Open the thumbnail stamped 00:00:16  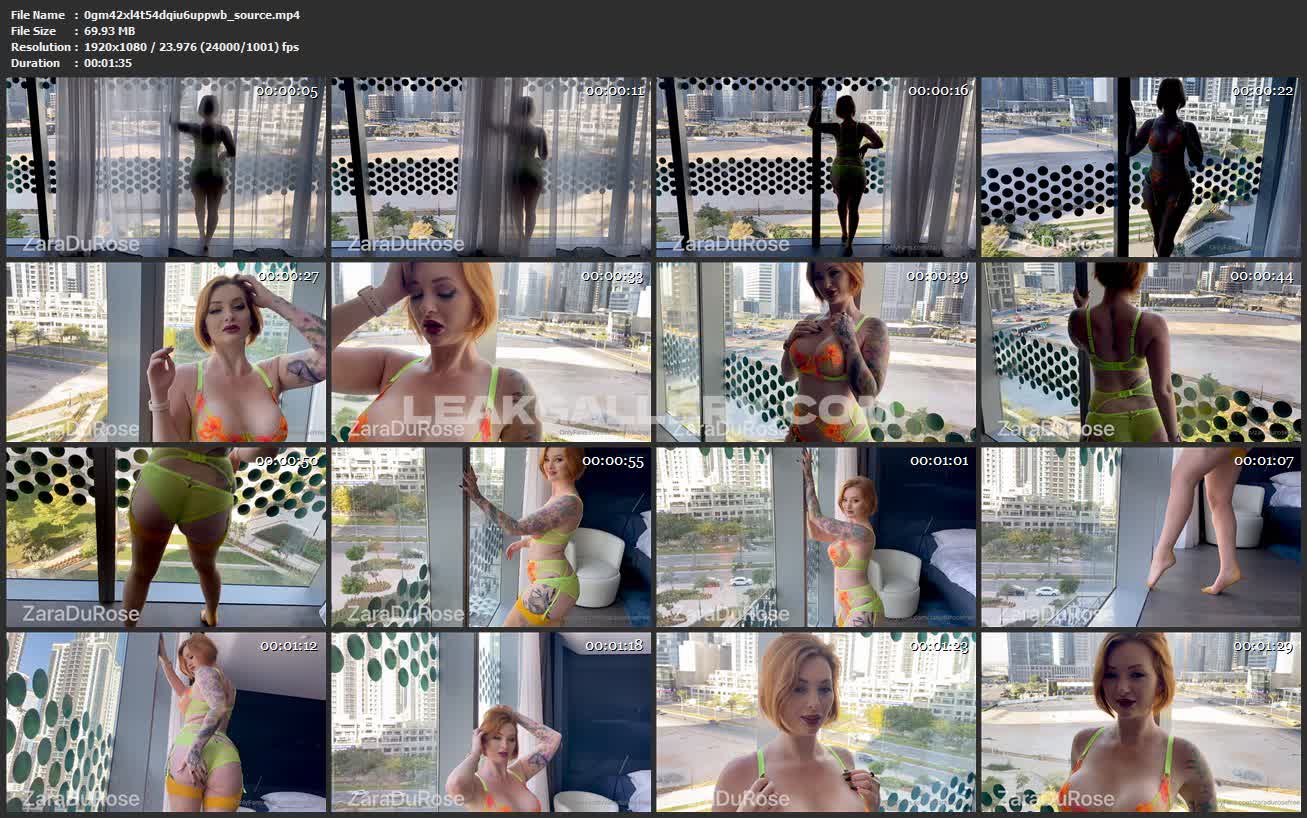[816, 167]
